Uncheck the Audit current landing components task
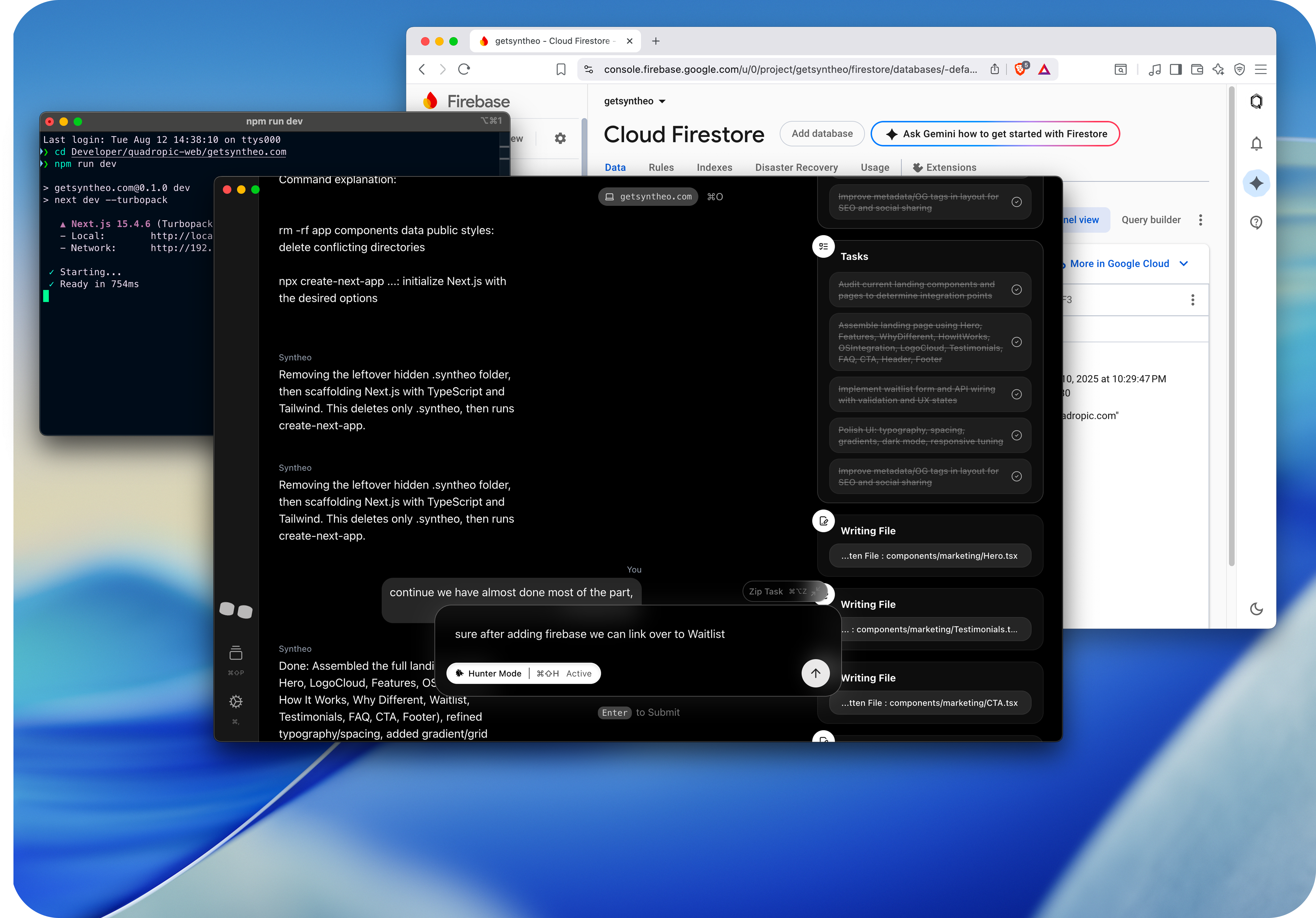This screenshot has height=918, width=1316. (1016, 290)
